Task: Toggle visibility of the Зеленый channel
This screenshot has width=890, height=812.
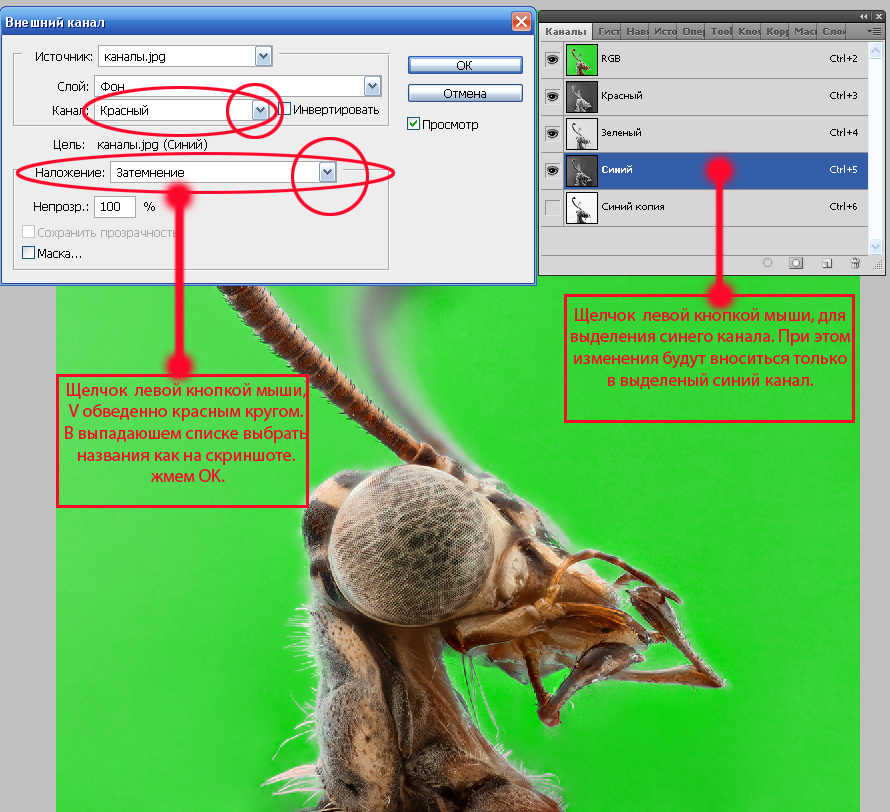Action: [x=551, y=133]
